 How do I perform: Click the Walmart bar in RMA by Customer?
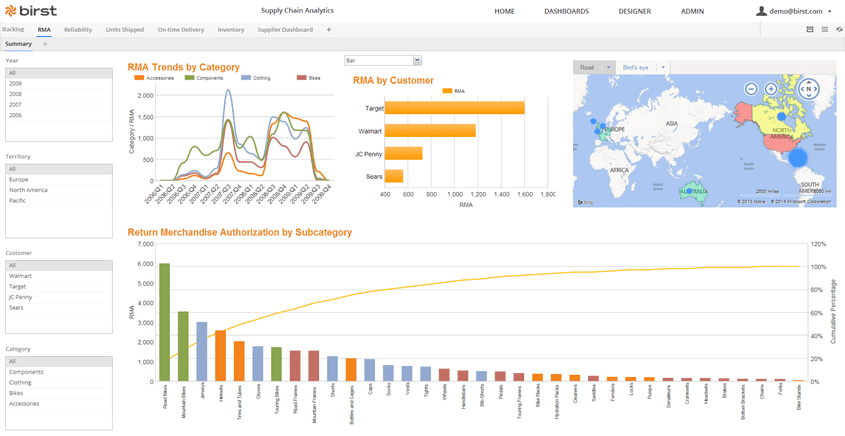click(x=431, y=130)
